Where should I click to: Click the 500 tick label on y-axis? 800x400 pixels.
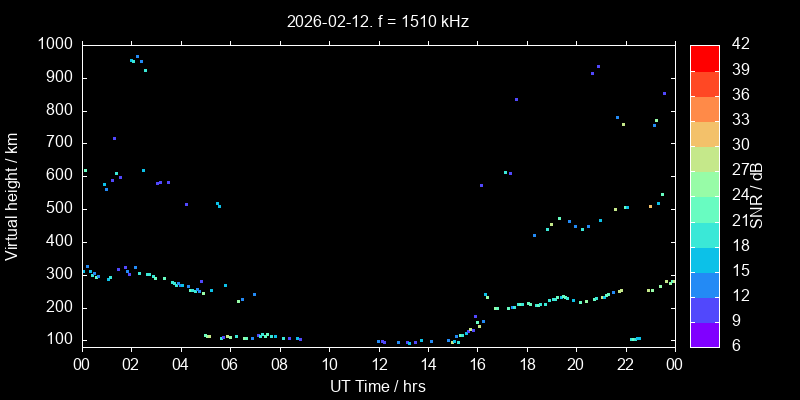point(58,209)
